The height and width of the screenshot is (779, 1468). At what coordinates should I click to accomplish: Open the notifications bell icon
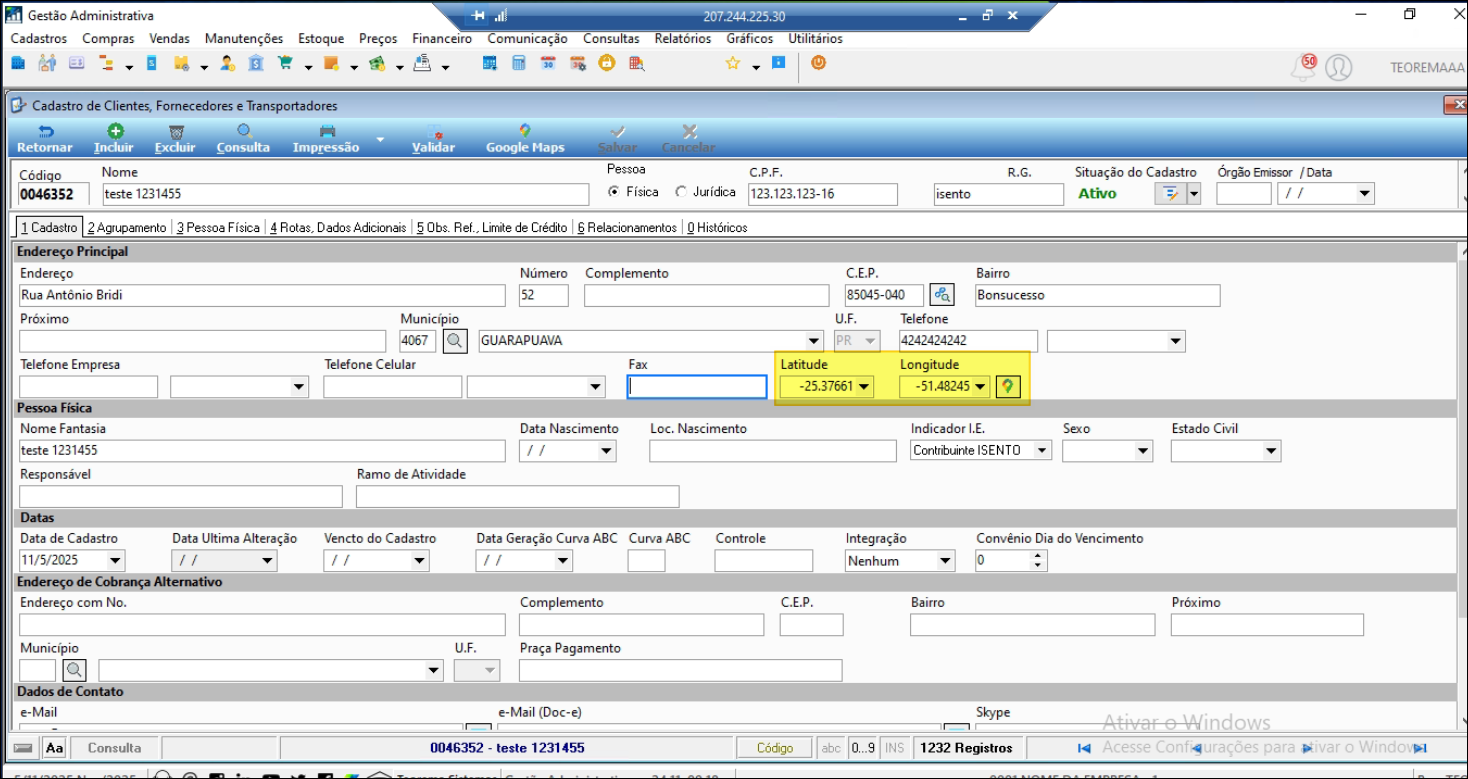[x=1303, y=67]
